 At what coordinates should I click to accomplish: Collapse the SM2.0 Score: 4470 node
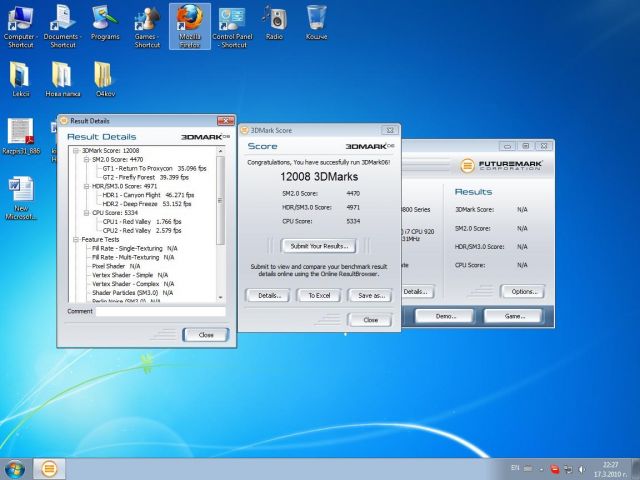(x=87, y=160)
